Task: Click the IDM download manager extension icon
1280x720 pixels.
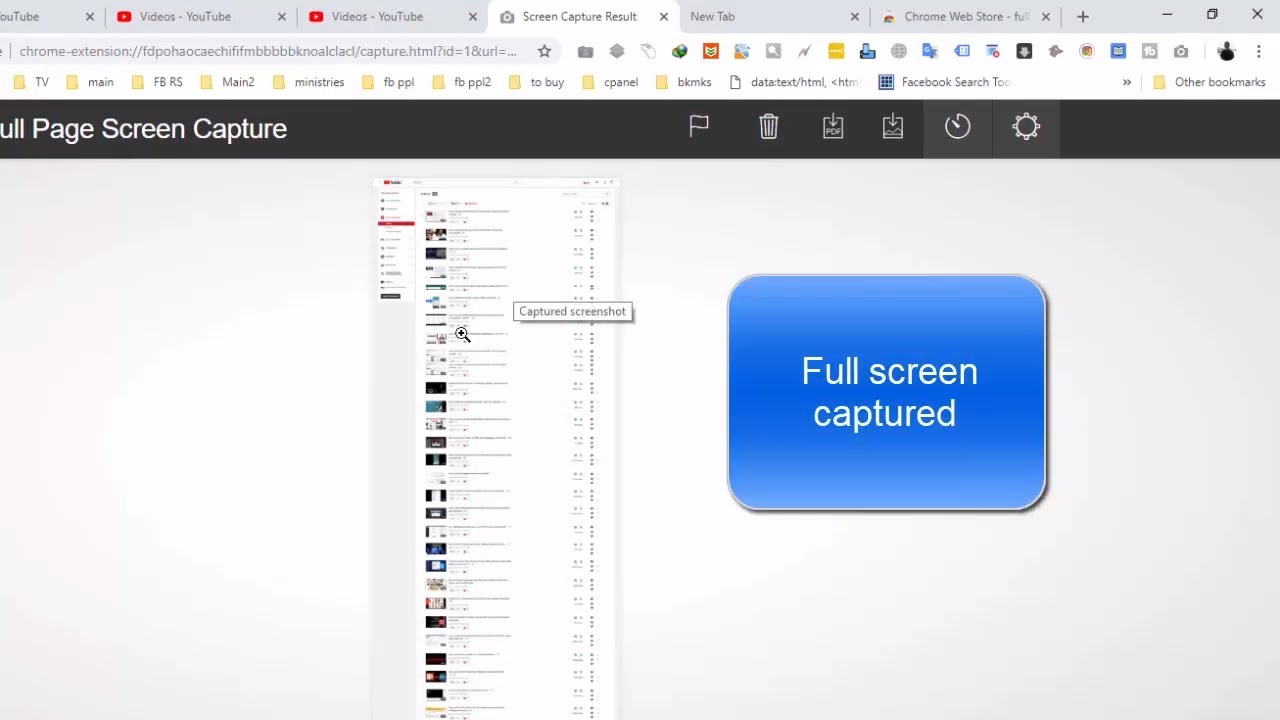Action: click(1022, 50)
